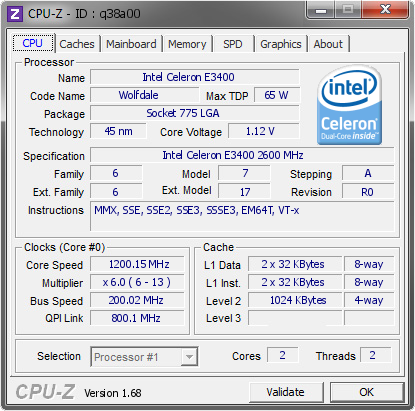Click the Code Name value Wolfdale
The width and height of the screenshot is (415, 411).
(145, 95)
